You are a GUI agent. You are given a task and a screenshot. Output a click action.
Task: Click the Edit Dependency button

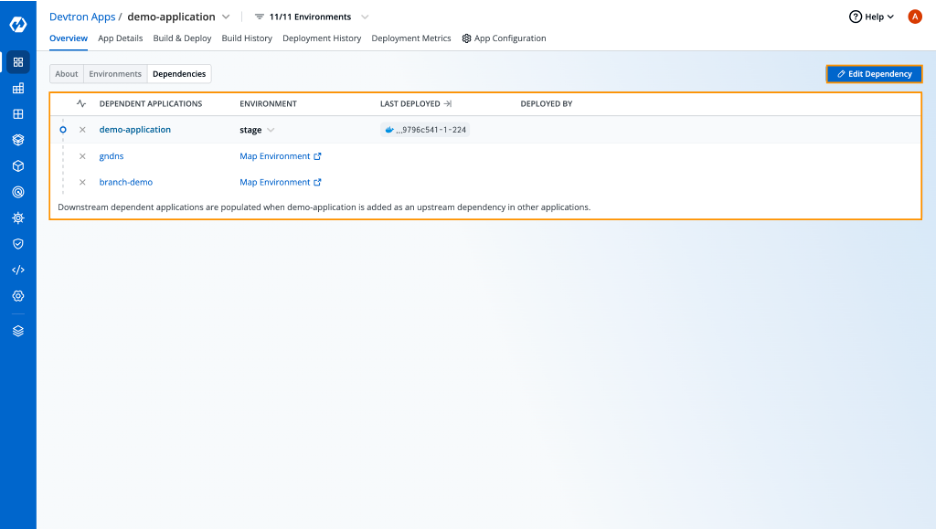[x=874, y=74]
